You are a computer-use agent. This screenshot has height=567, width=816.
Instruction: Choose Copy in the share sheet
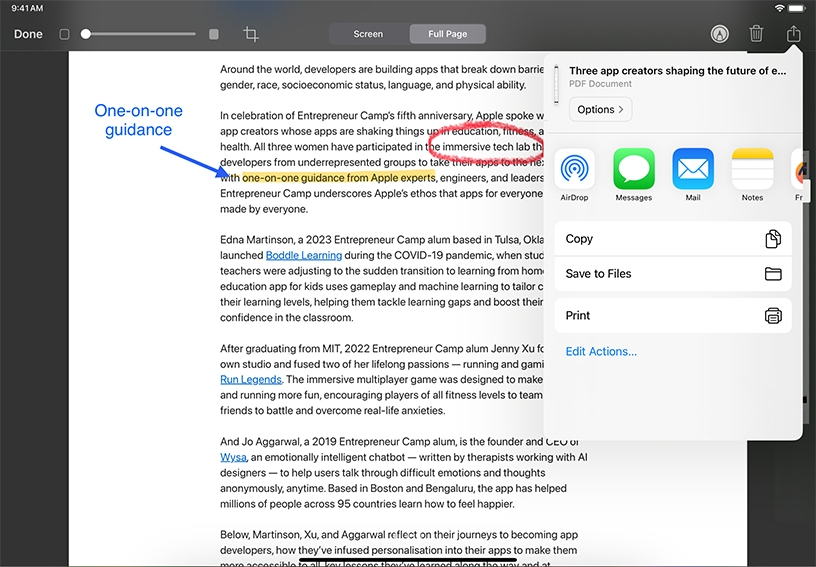click(672, 239)
